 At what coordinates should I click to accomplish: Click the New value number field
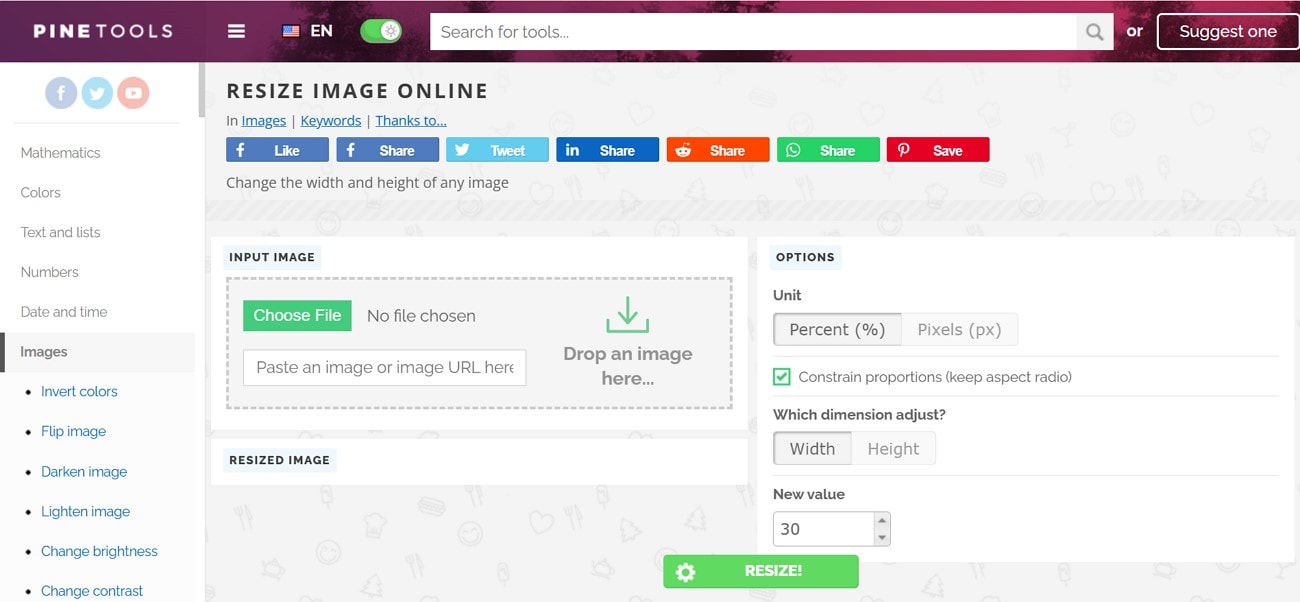(823, 529)
